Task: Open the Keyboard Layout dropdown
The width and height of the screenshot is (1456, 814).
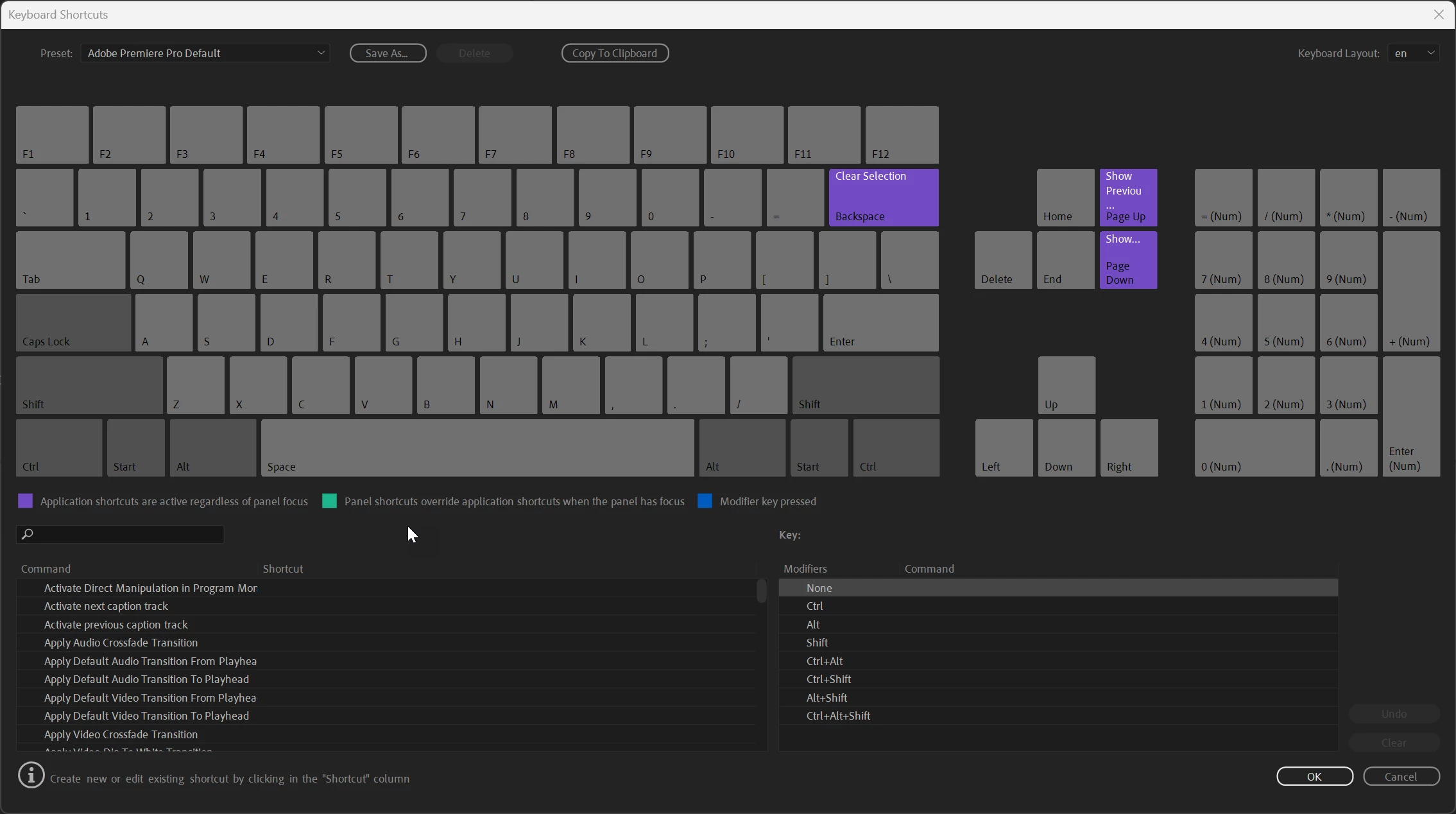Action: [x=1412, y=53]
